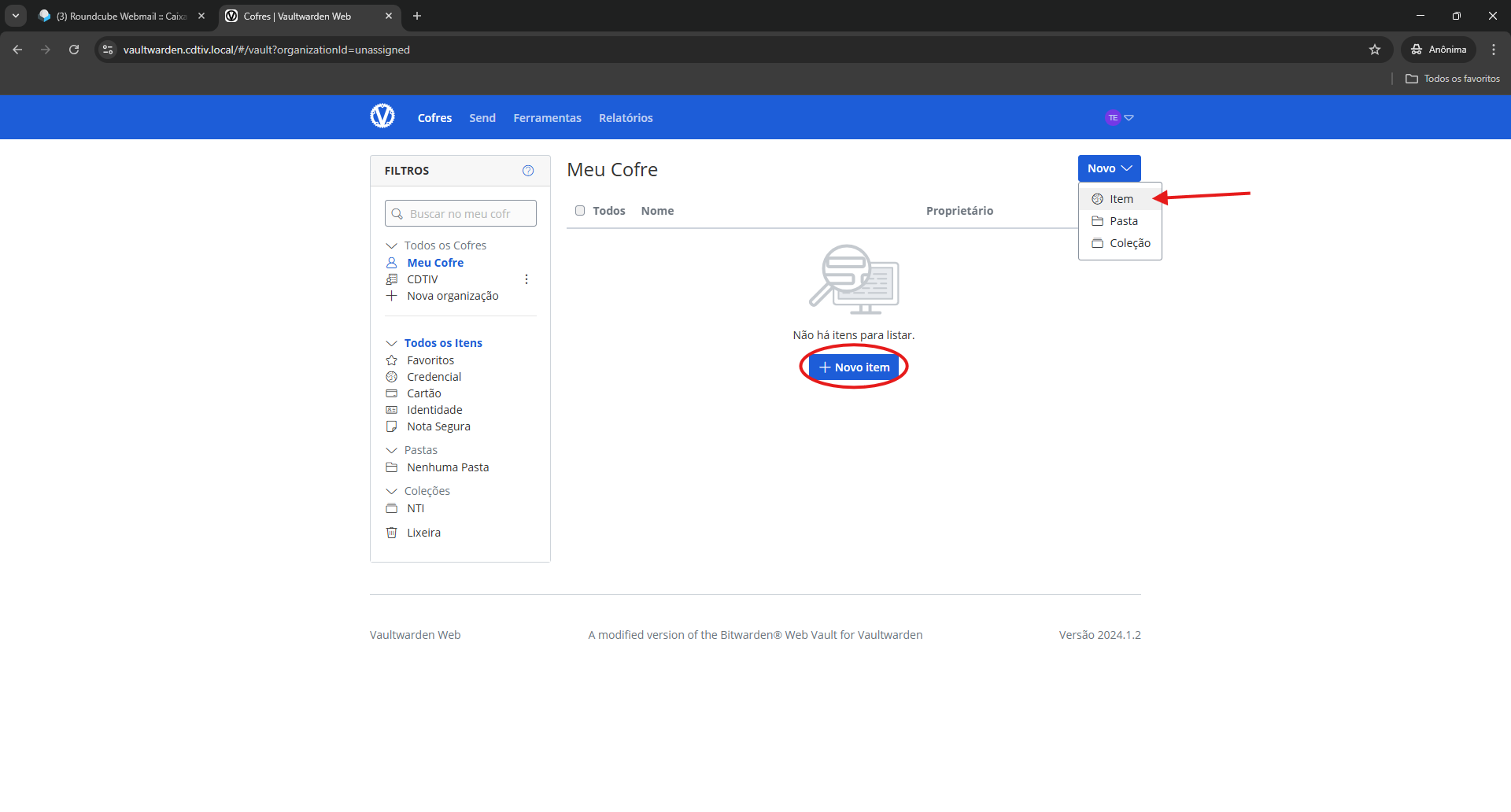Click the Vaultwarden logo icon
The height and width of the screenshot is (812, 1511).
click(382, 116)
